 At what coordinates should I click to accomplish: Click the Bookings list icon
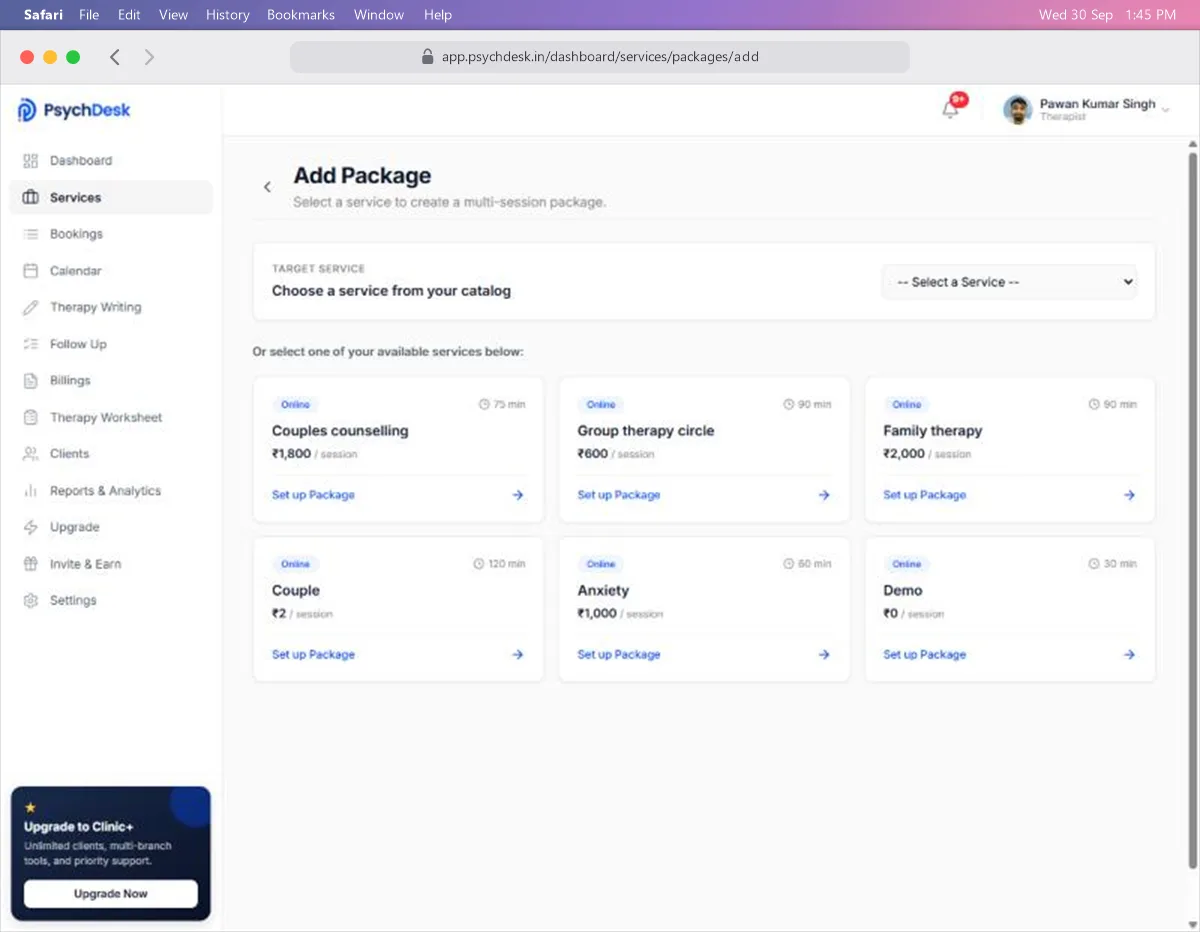click(30, 234)
